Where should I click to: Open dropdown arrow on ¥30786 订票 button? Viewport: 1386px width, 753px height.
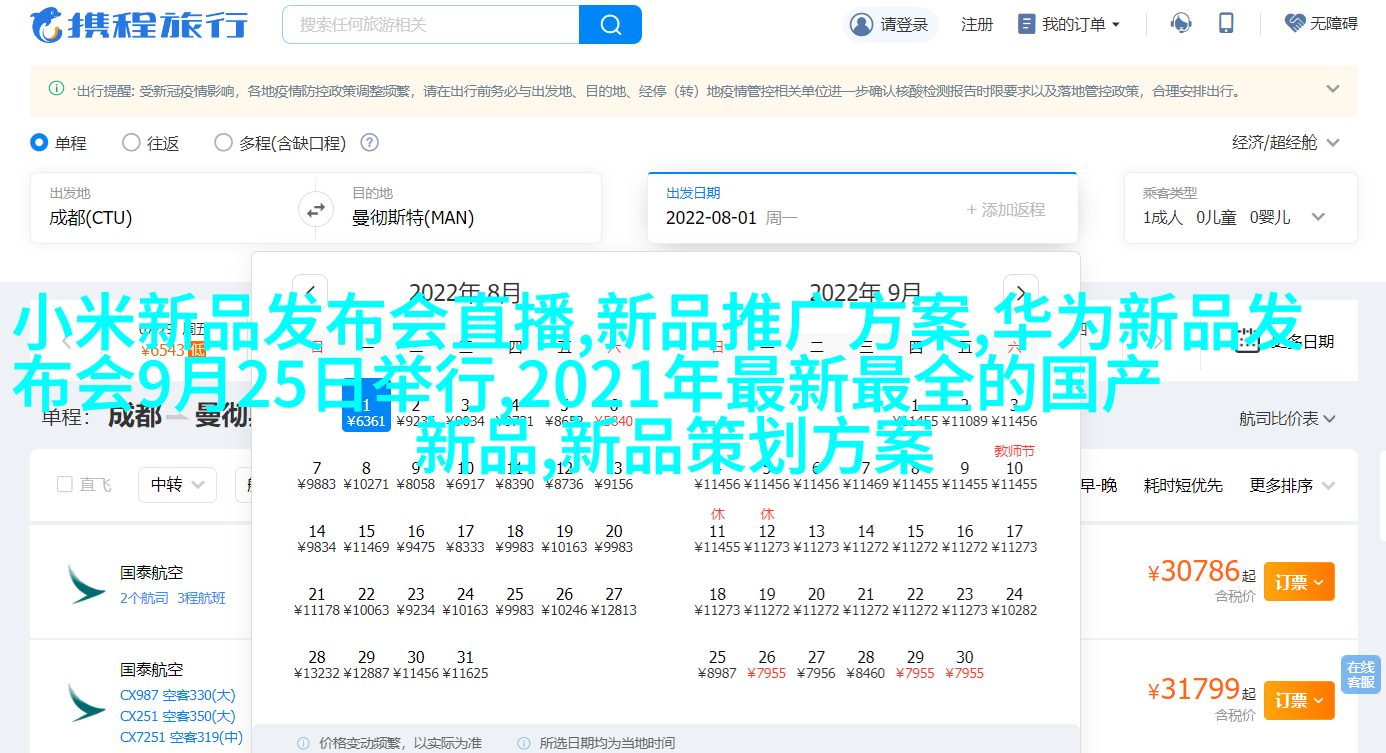click(1319, 582)
